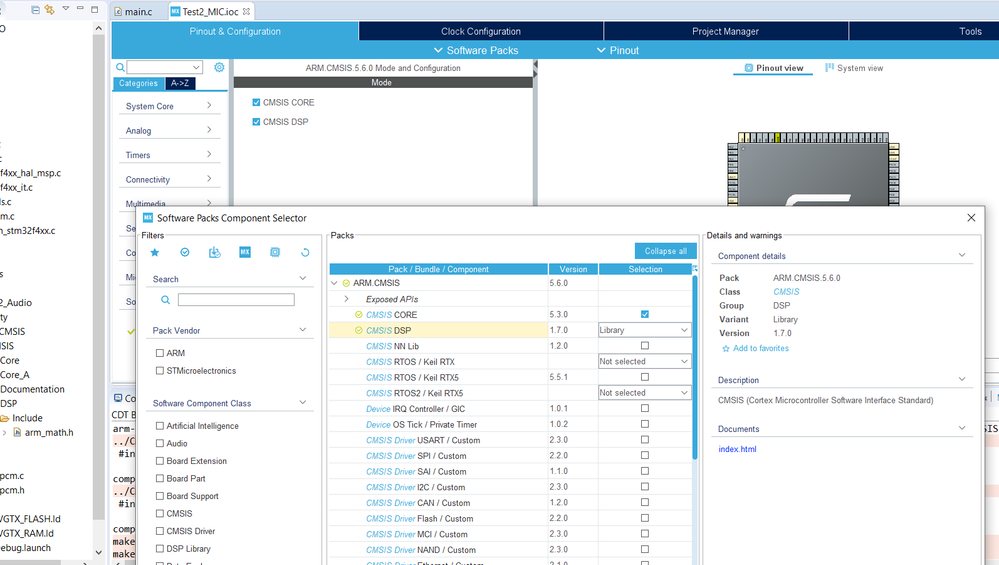Open the RTOS / Keil RTX Not selected dropdown
This screenshot has height=565, width=999.
644,361
